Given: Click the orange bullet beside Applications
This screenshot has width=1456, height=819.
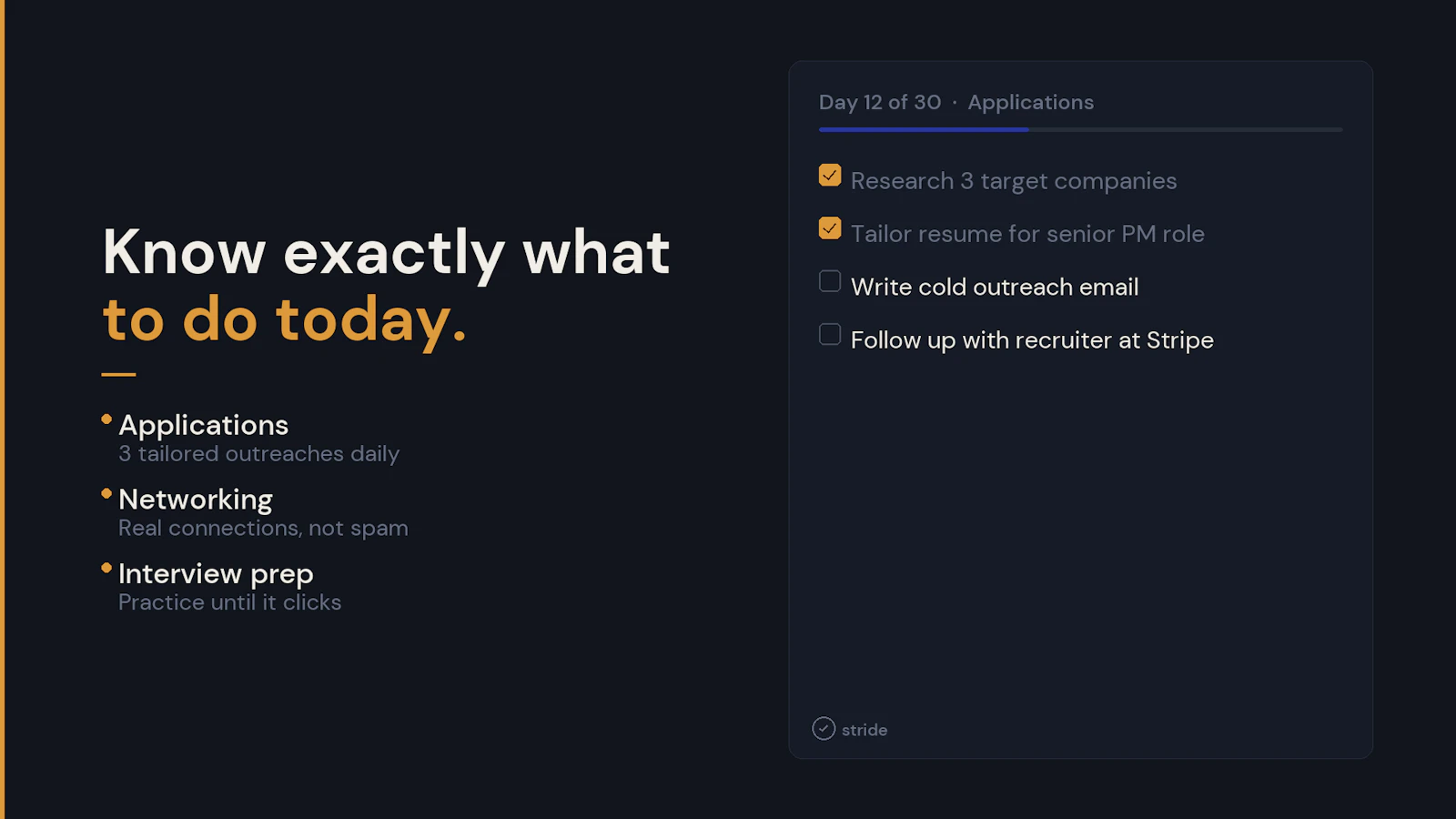Looking at the screenshot, I should coord(106,420).
